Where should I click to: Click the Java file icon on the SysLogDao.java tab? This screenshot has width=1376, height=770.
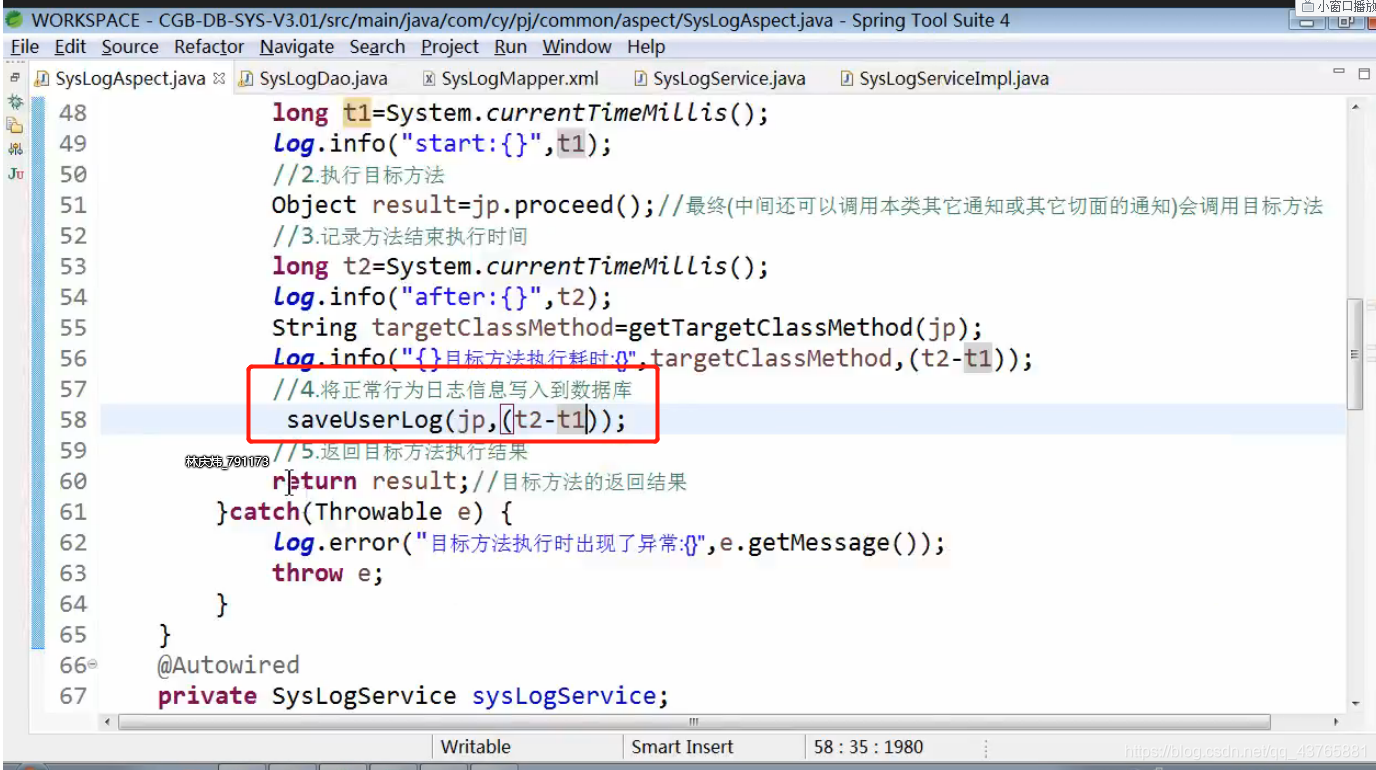tap(246, 78)
